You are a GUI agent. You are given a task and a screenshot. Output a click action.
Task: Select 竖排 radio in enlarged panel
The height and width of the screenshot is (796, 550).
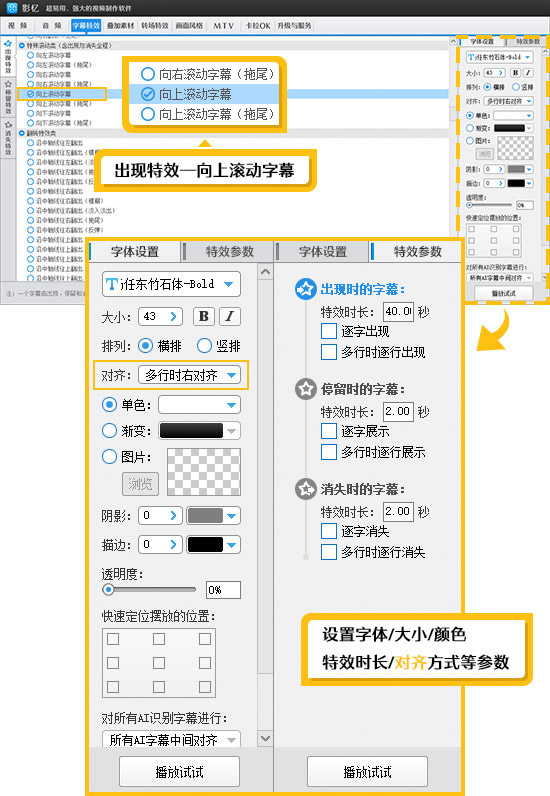204,346
